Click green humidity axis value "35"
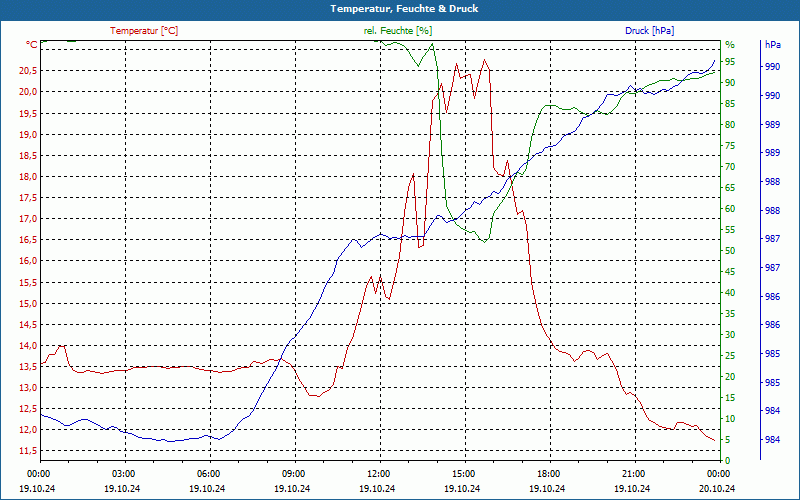 coord(730,314)
